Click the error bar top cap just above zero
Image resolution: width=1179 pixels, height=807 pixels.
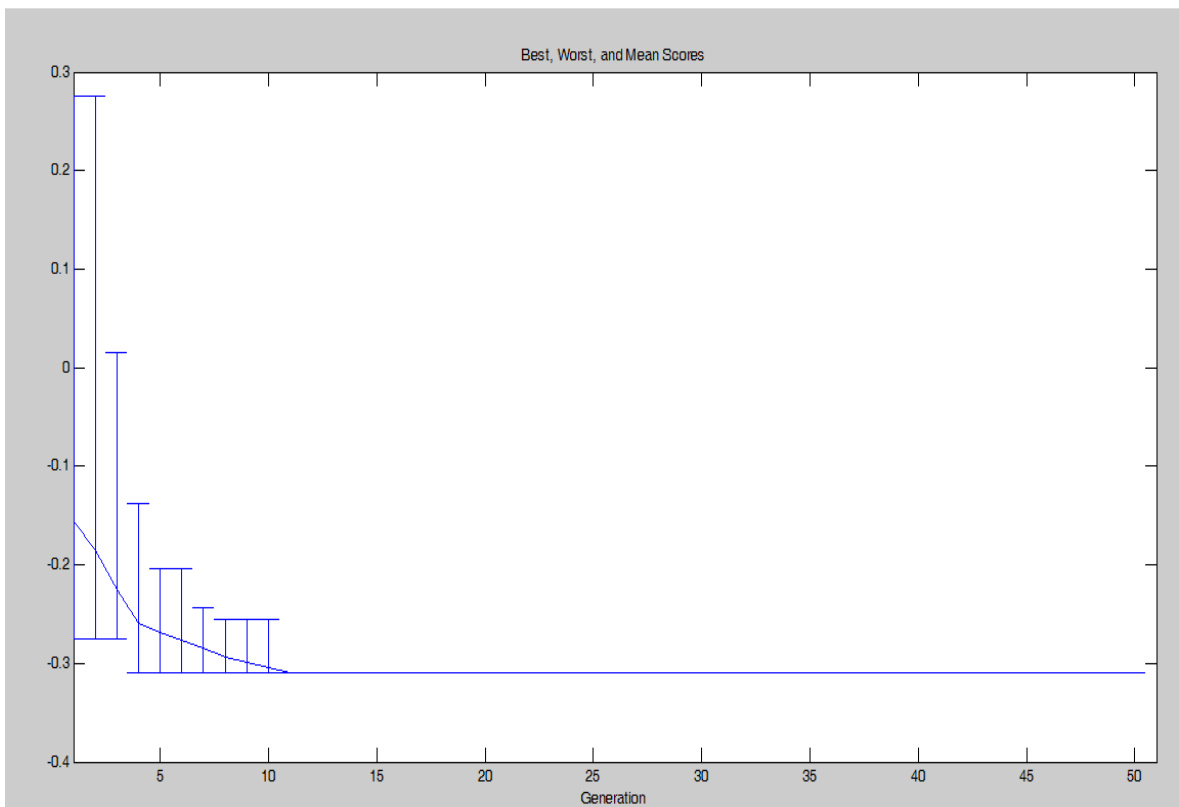pyautogui.click(x=116, y=352)
